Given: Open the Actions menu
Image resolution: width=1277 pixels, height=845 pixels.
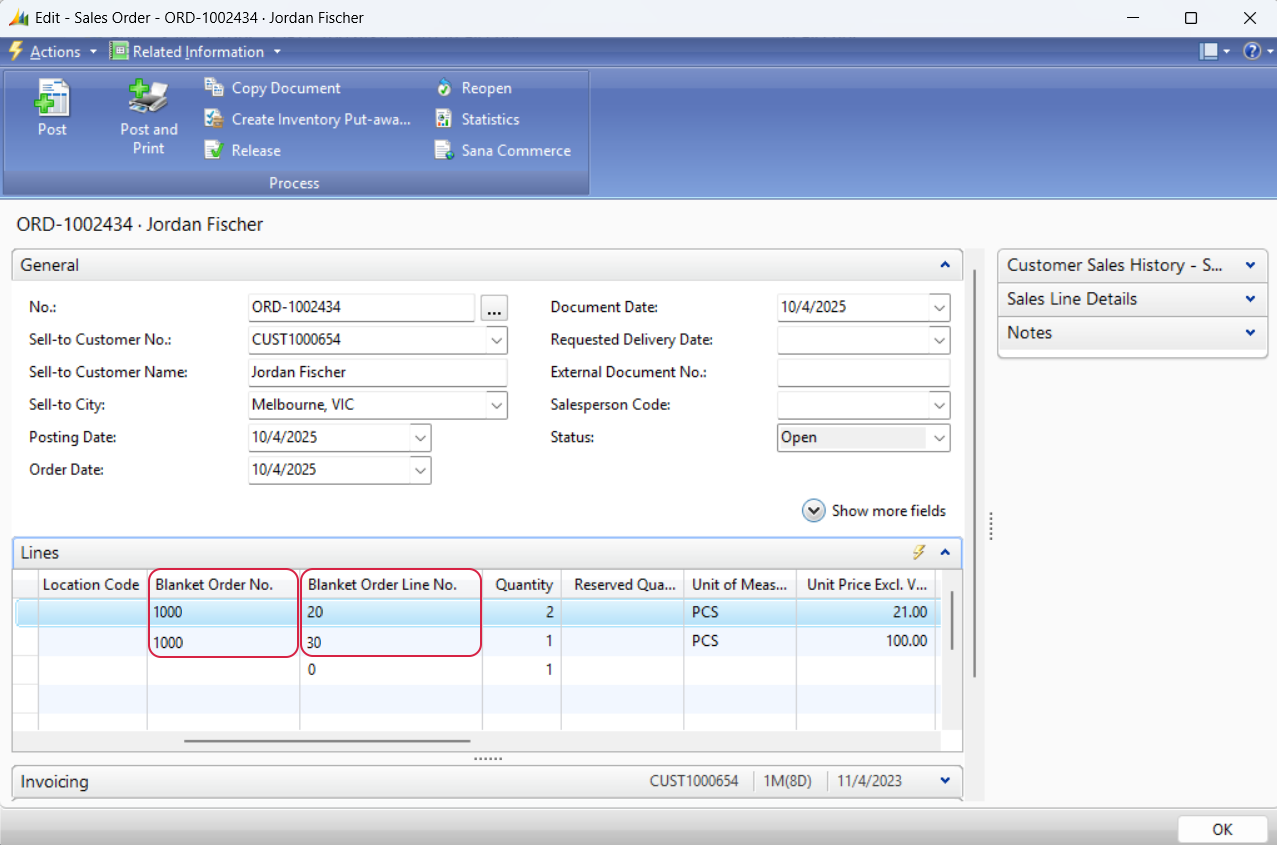Looking at the screenshot, I should [54, 51].
